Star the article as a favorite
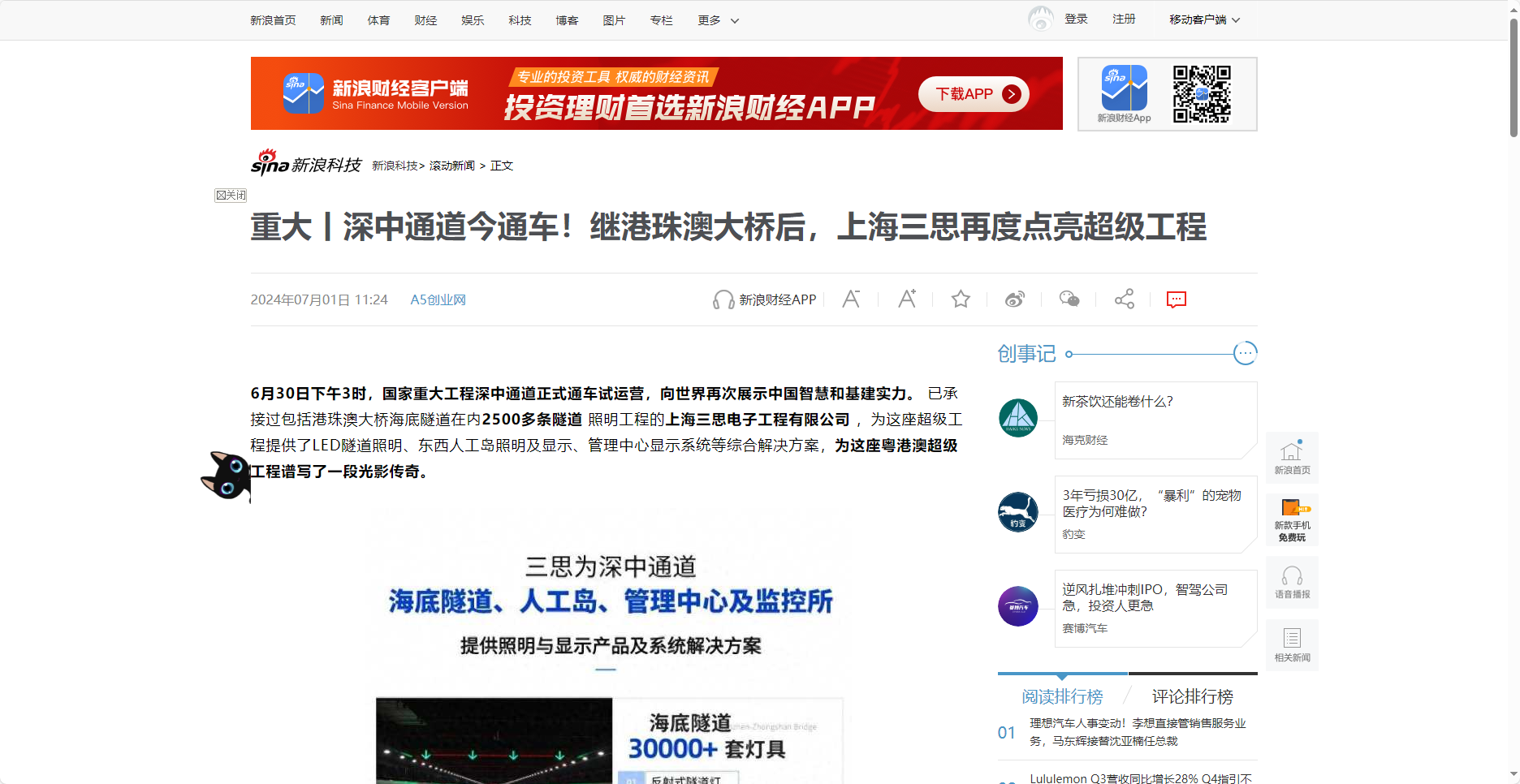The height and width of the screenshot is (784, 1520). pyautogui.click(x=961, y=299)
